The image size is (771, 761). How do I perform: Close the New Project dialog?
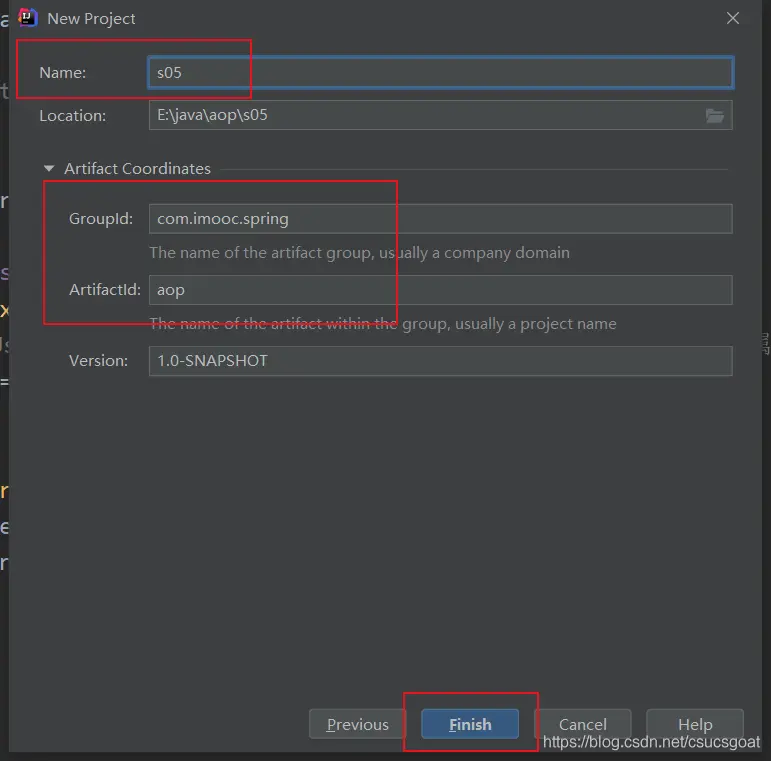coord(733,18)
